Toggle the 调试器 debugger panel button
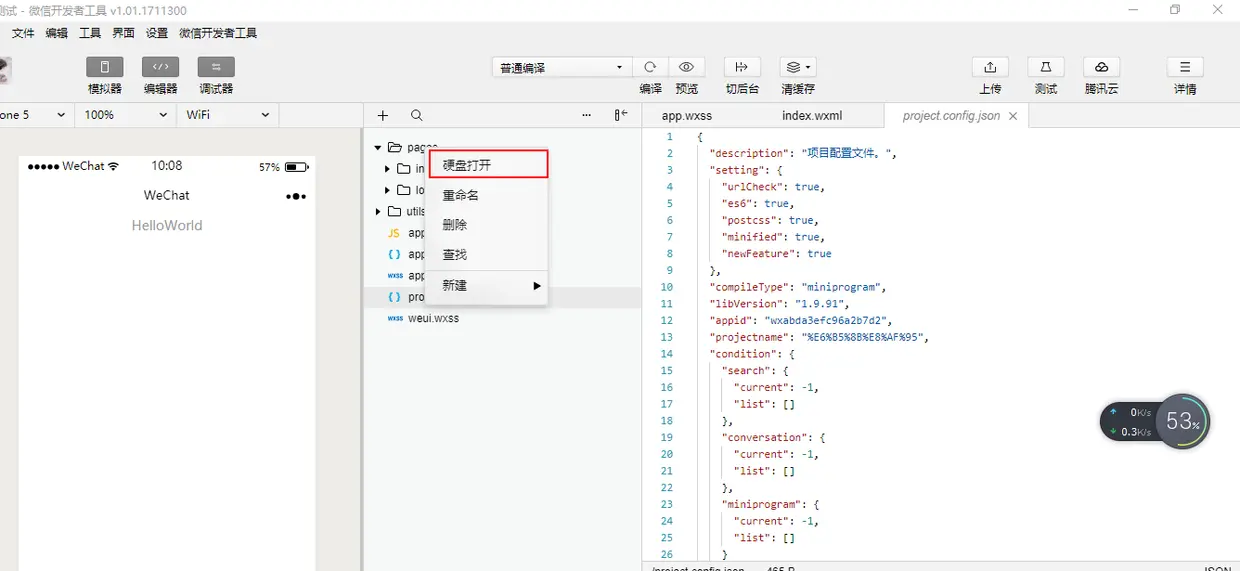Screen dimensions: 1240x571 coord(216,67)
